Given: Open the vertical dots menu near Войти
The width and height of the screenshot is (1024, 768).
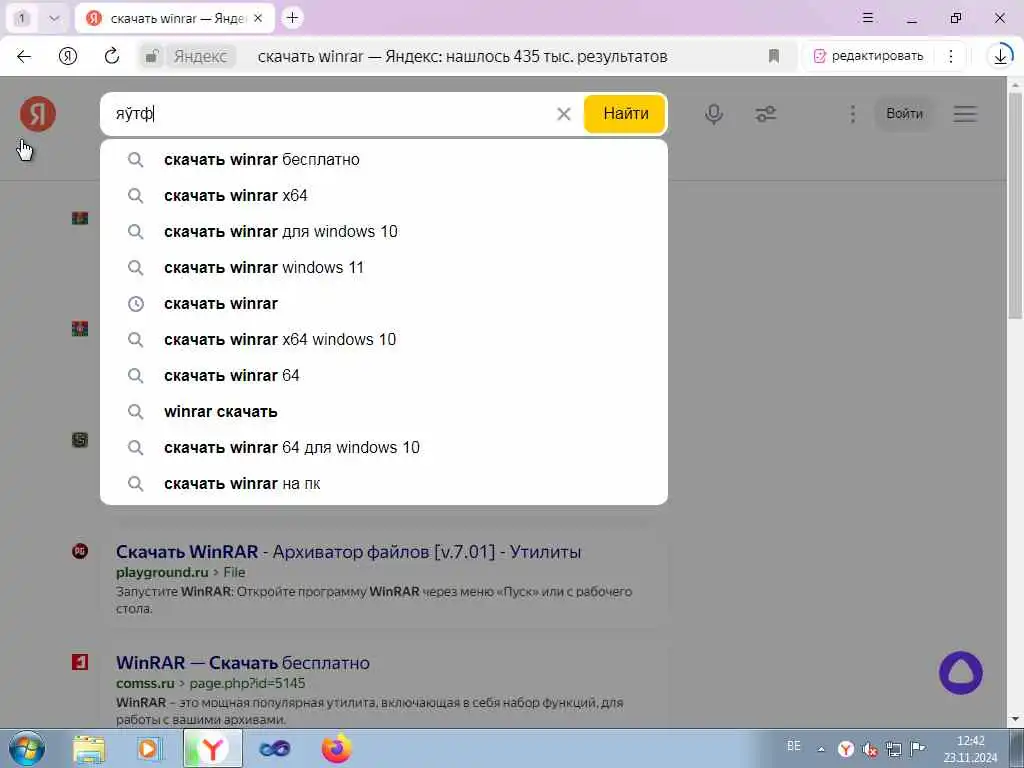Looking at the screenshot, I should click(x=852, y=114).
